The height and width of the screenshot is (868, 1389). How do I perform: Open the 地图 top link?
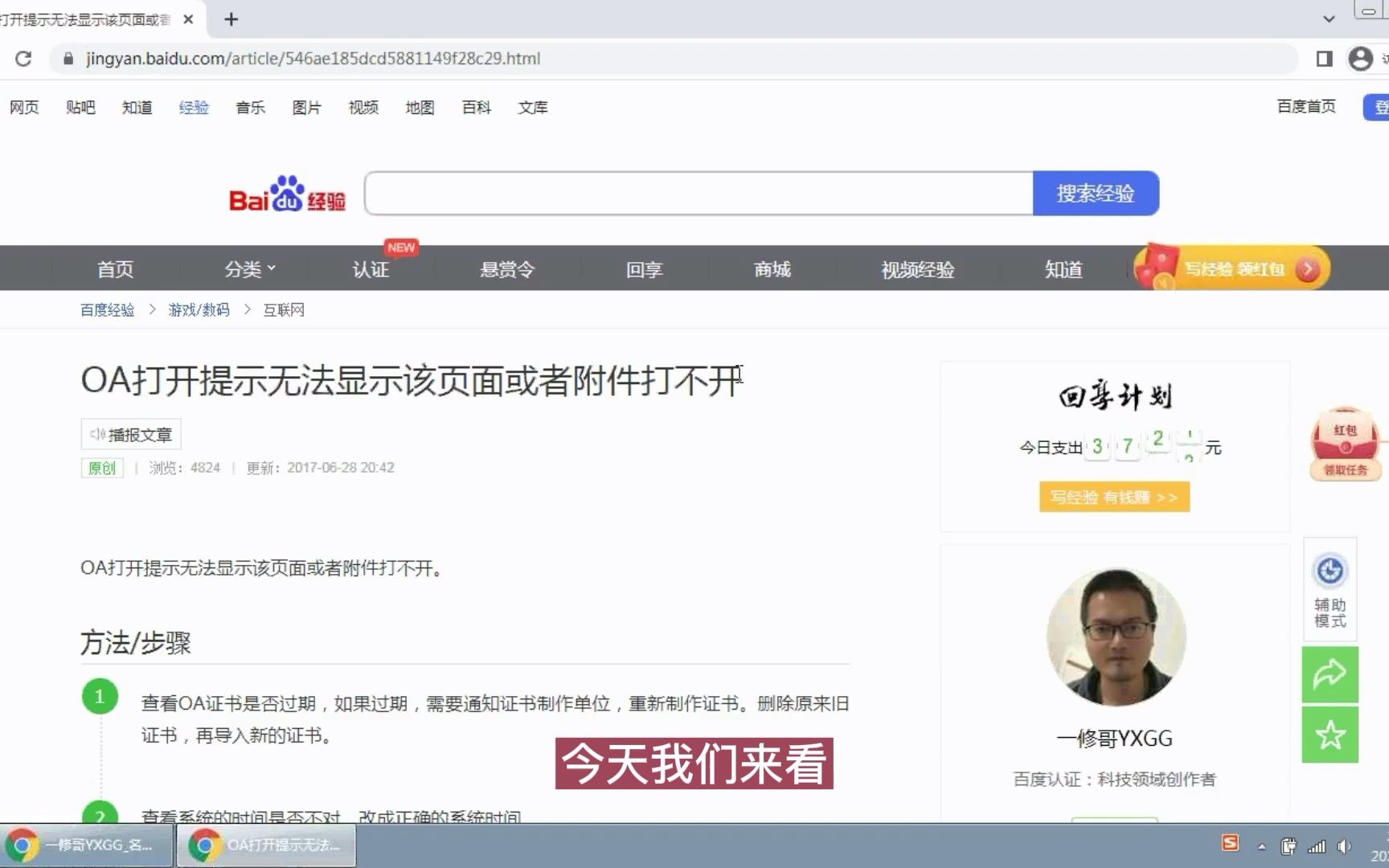coord(420,108)
